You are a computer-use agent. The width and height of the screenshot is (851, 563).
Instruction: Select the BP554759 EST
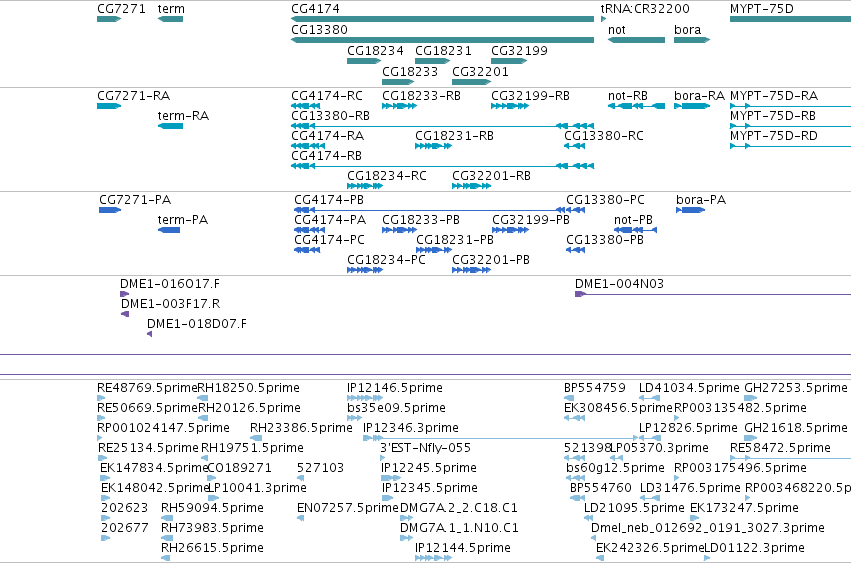(x=569, y=398)
